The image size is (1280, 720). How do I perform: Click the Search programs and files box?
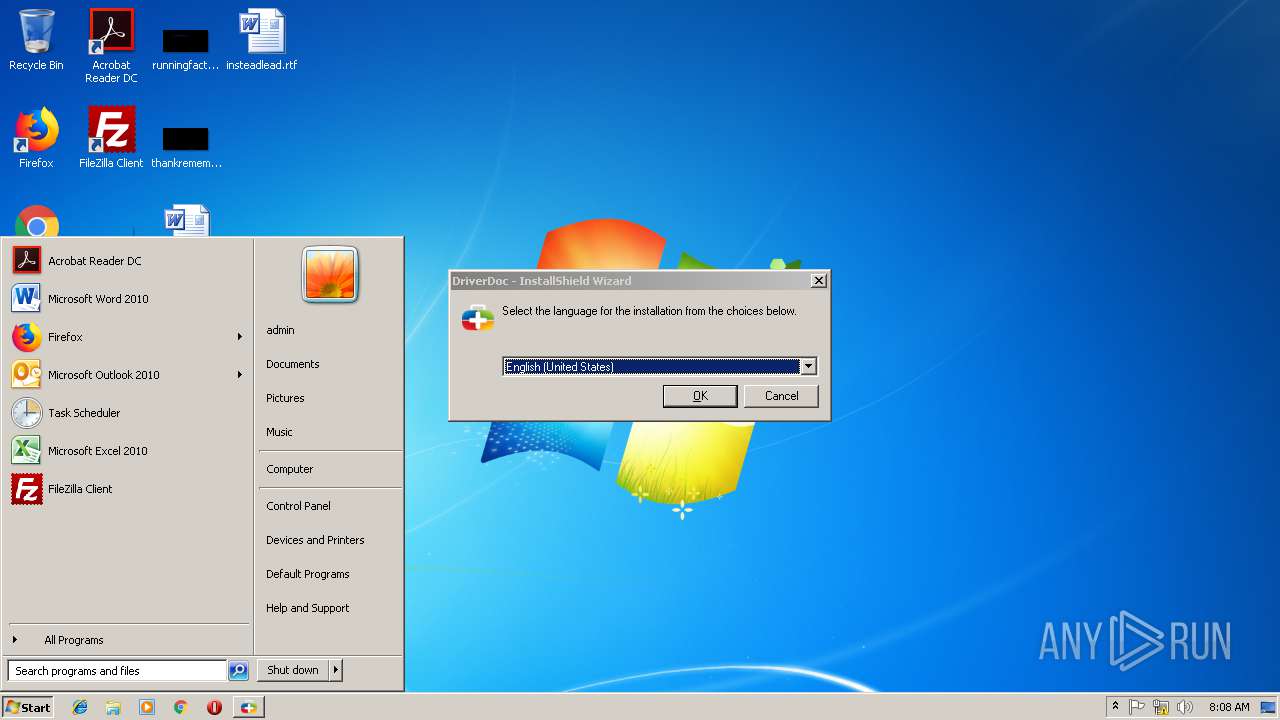[x=117, y=671]
